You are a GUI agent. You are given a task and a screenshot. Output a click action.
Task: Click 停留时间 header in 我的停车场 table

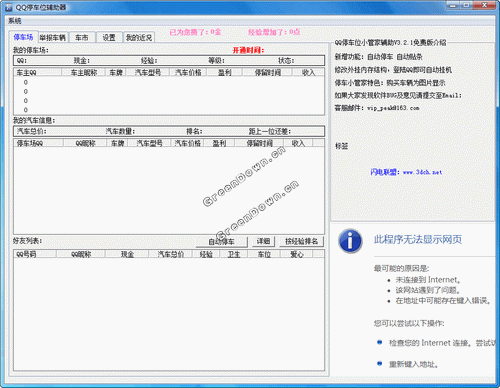[268, 72]
